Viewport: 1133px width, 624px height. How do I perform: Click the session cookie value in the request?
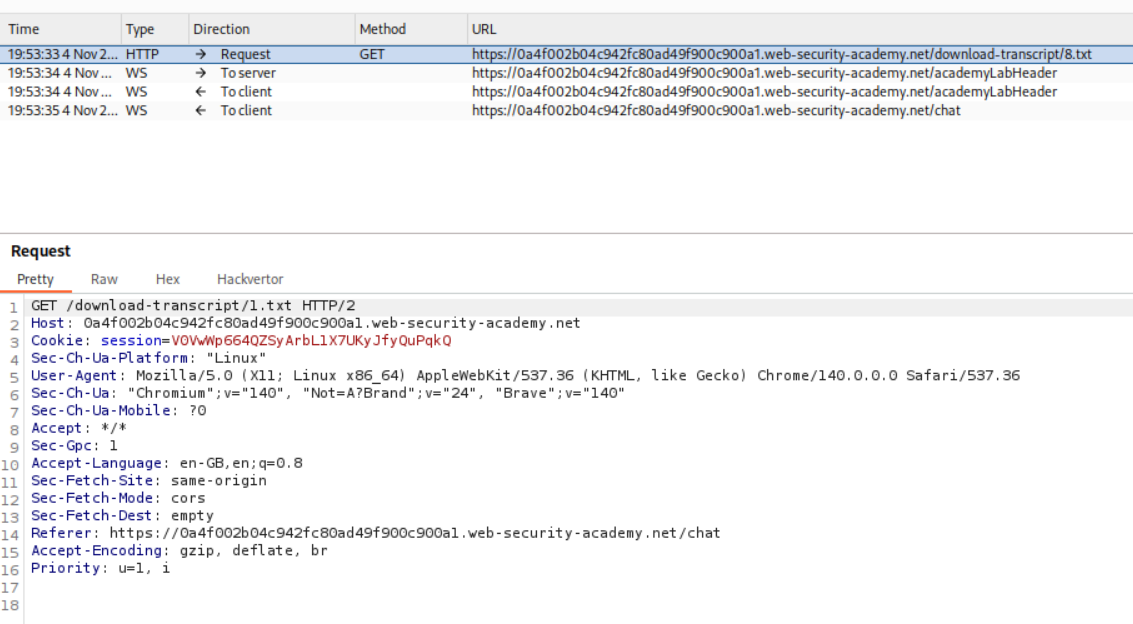(311, 341)
